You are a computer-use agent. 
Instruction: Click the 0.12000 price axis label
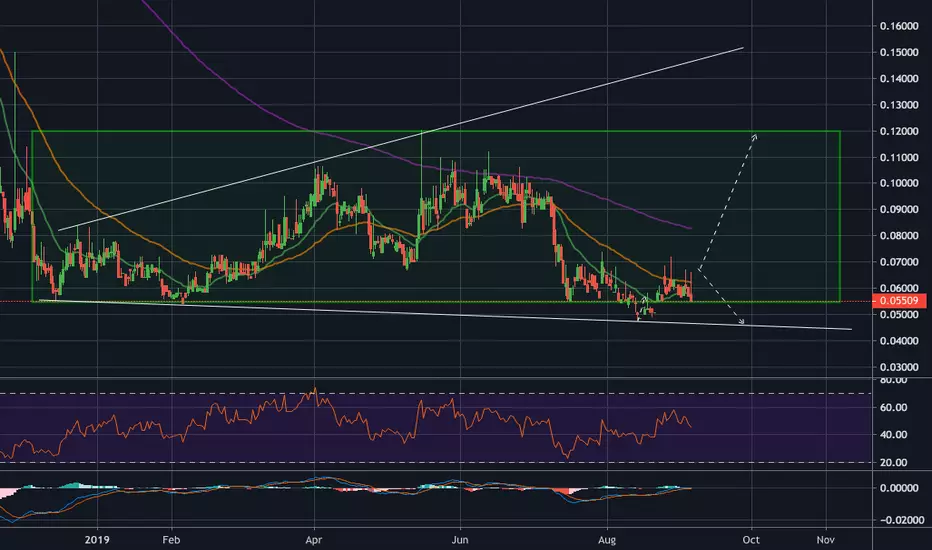click(899, 131)
